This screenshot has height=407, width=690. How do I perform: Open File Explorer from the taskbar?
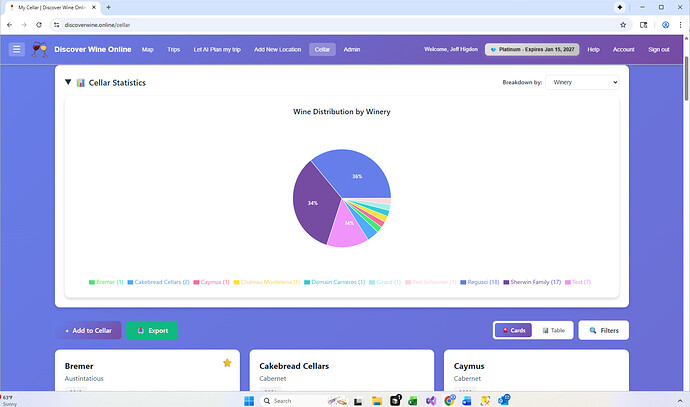(x=377, y=400)
